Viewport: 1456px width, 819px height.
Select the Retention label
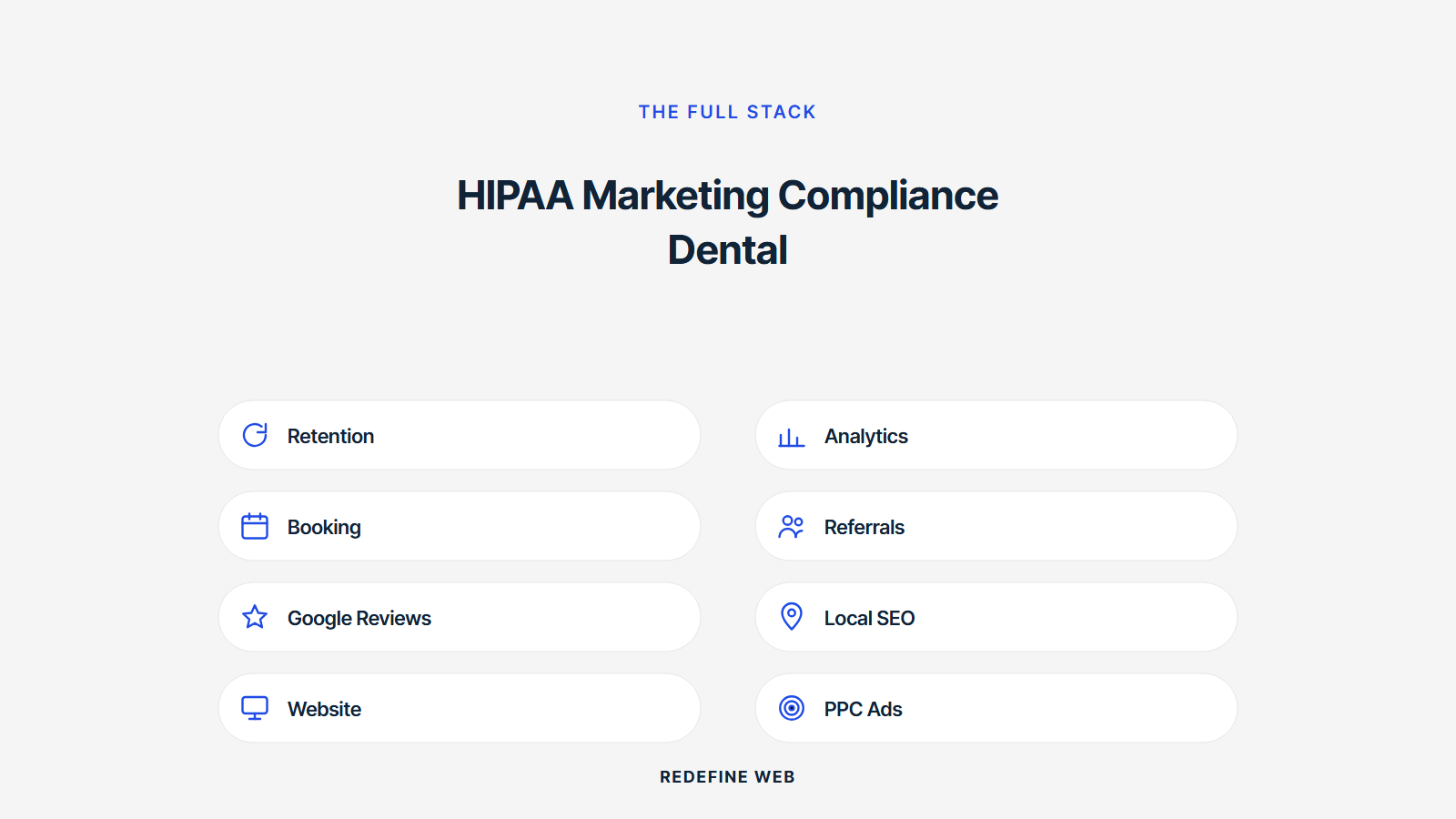pyautogui.click(x=330, y=436)
